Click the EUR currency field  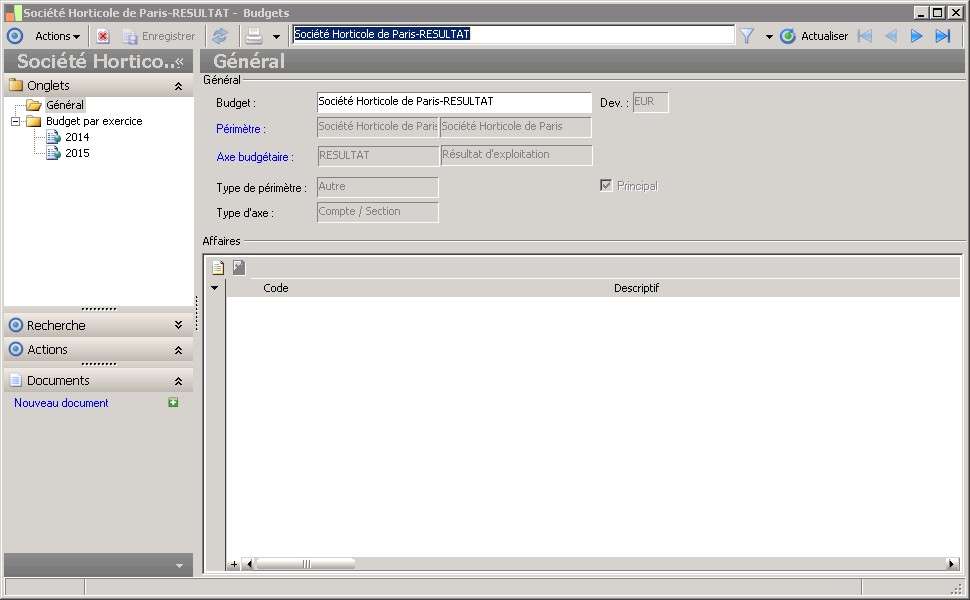pyautogui.click(x=650, y=102)
